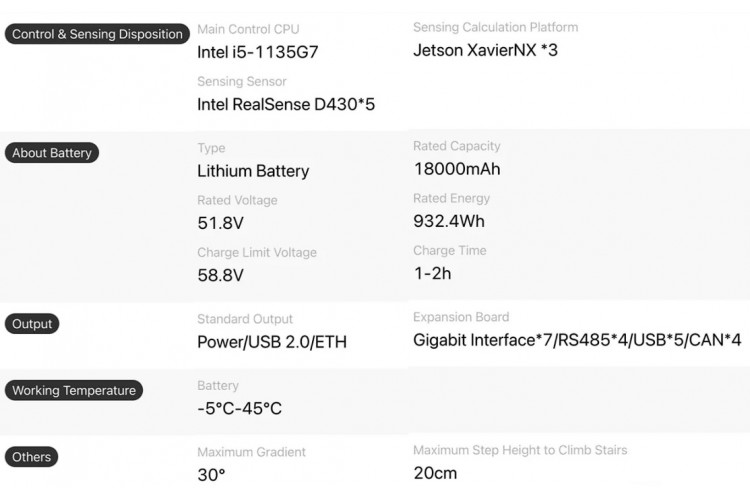Click the Control & Sensing Disposition pill
This screenshot has width=750, height=500.
(x=97, y=34)
